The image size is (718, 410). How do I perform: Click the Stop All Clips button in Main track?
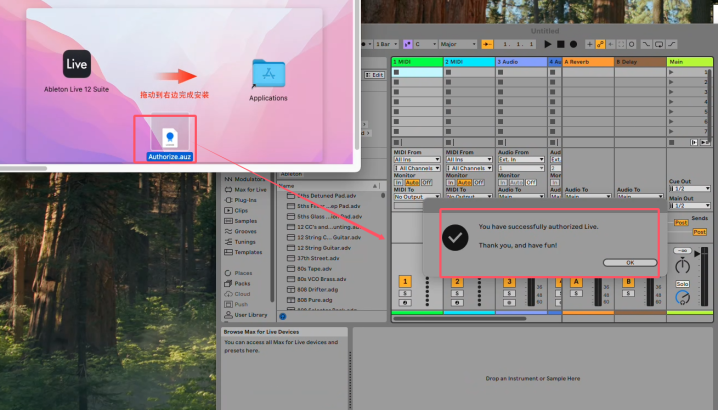click(x=671, y=142)
